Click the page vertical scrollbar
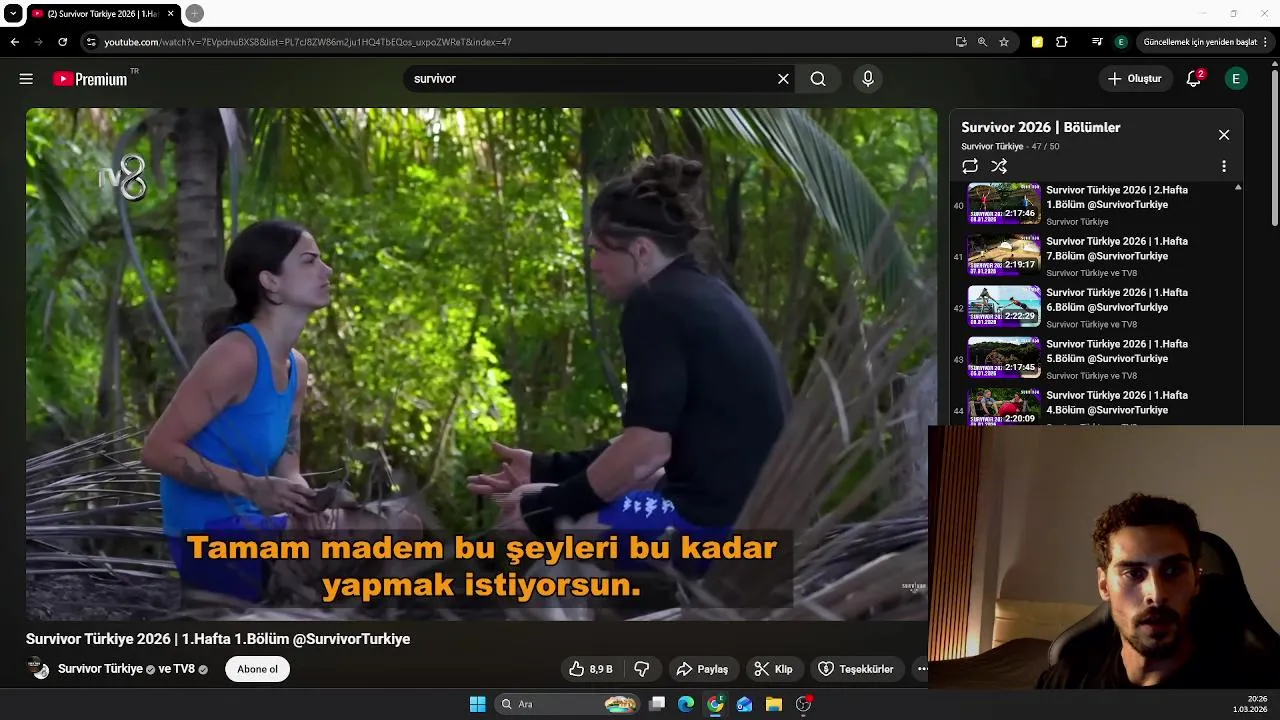1280x720 pixels. (x=1275, y=148)
